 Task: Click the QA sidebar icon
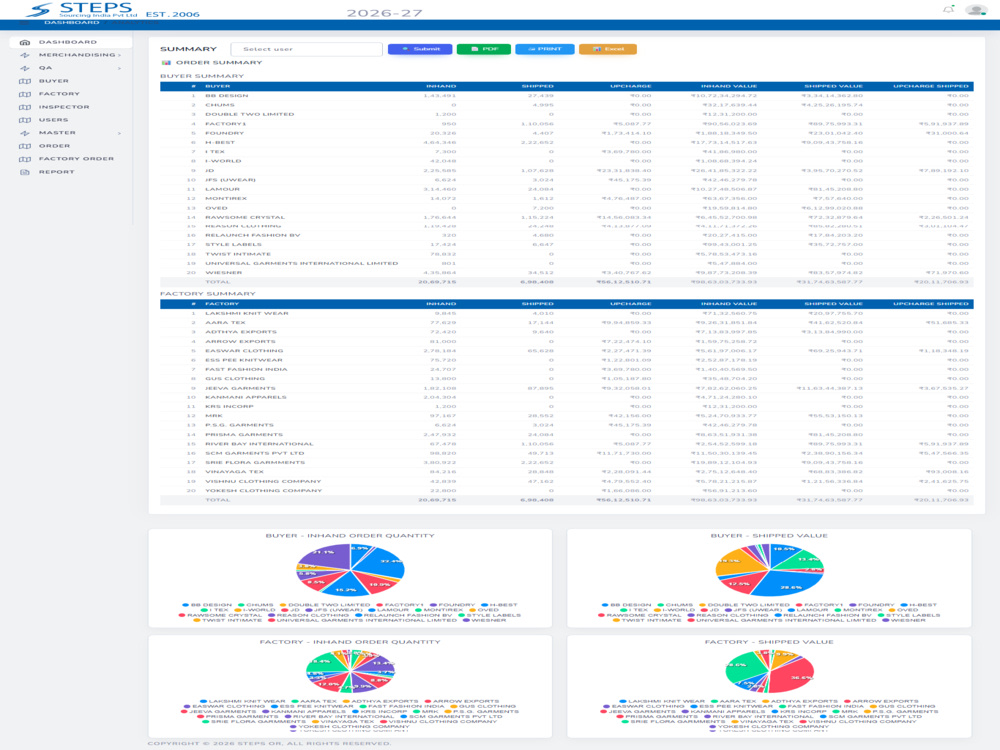click(x=25, y=68)
